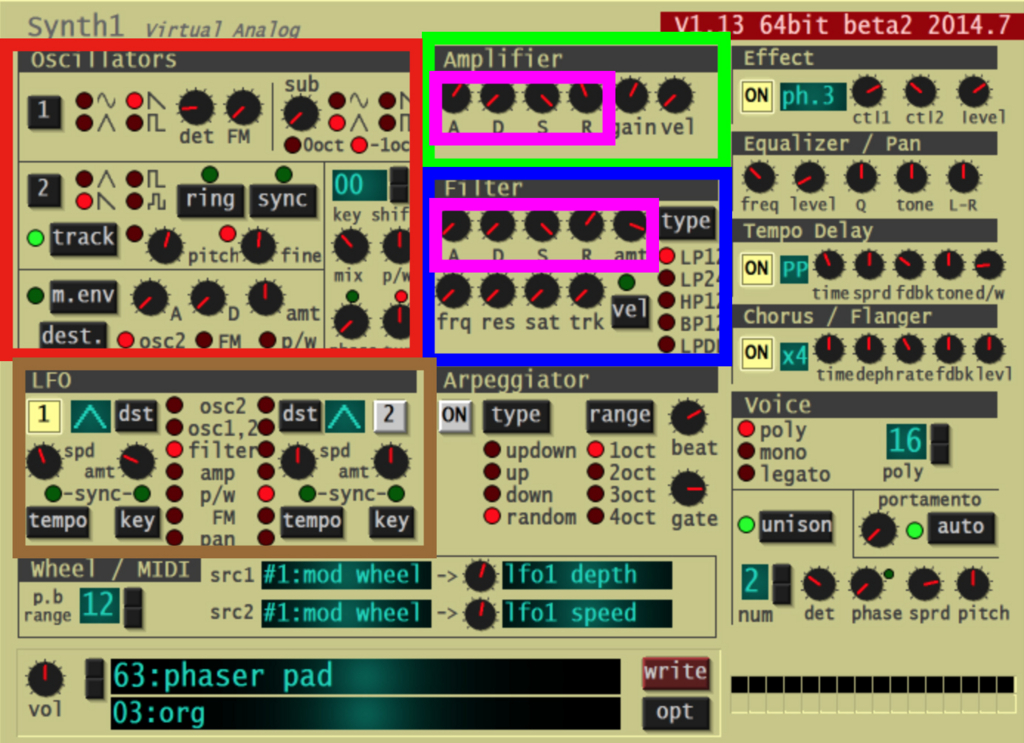The height and width of the screenshot is (743, 1024).
Task: Click the LFO 1 triangle waveform icon
Action: tap(91, 416)
